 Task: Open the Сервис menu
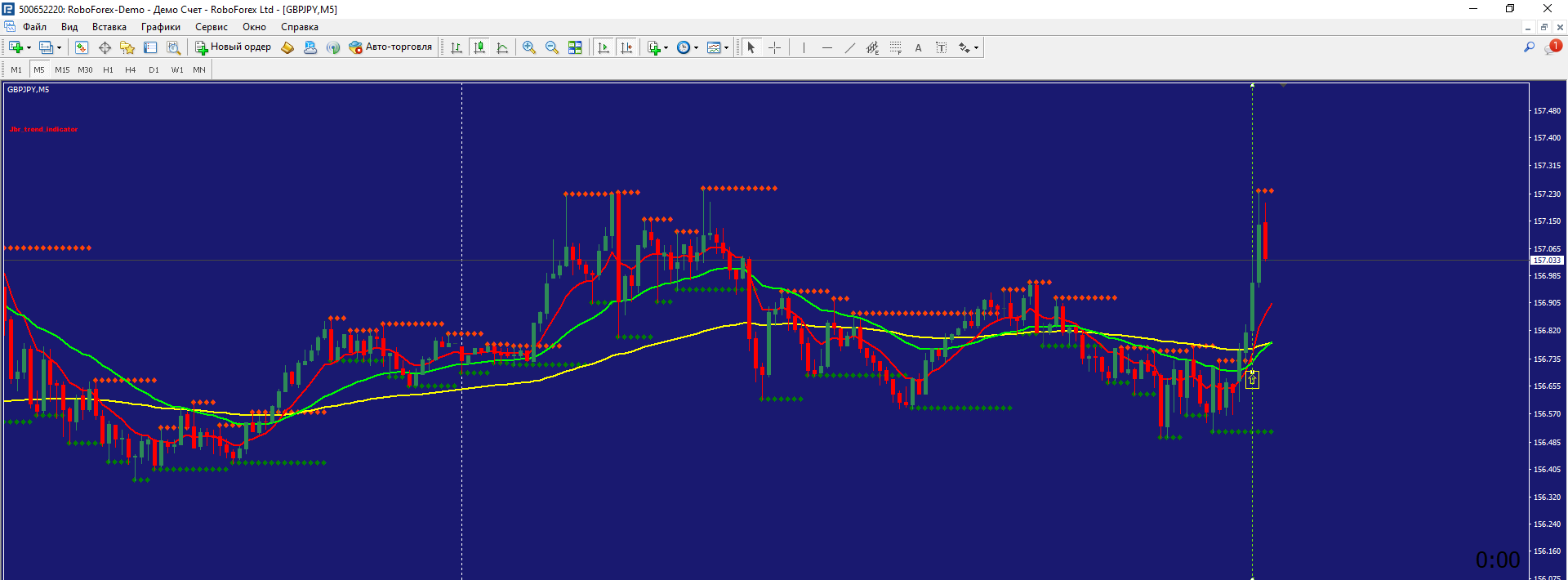pyautogui.click(x=212, y=27)
